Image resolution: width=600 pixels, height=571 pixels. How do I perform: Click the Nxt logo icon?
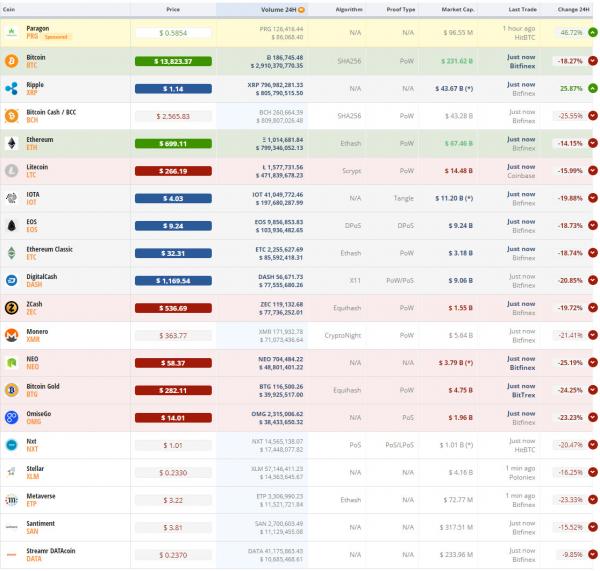(11, 445)
